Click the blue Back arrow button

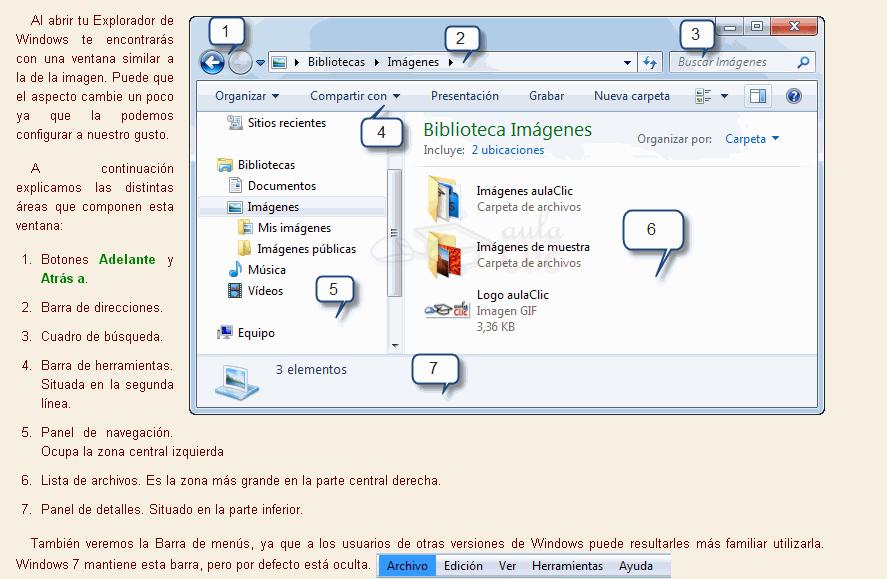[212, 63]
